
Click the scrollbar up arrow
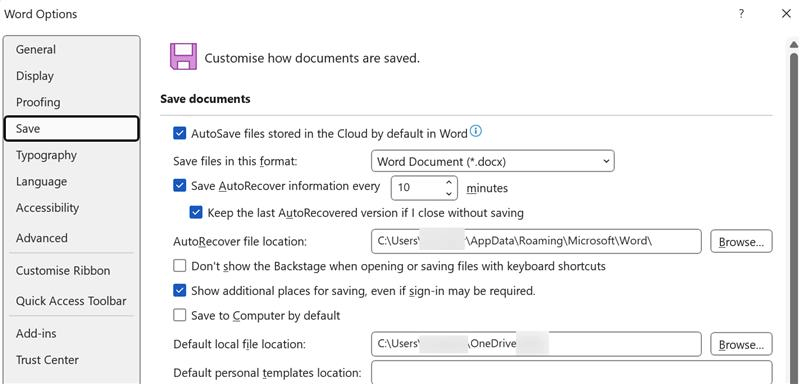(794, 46)
